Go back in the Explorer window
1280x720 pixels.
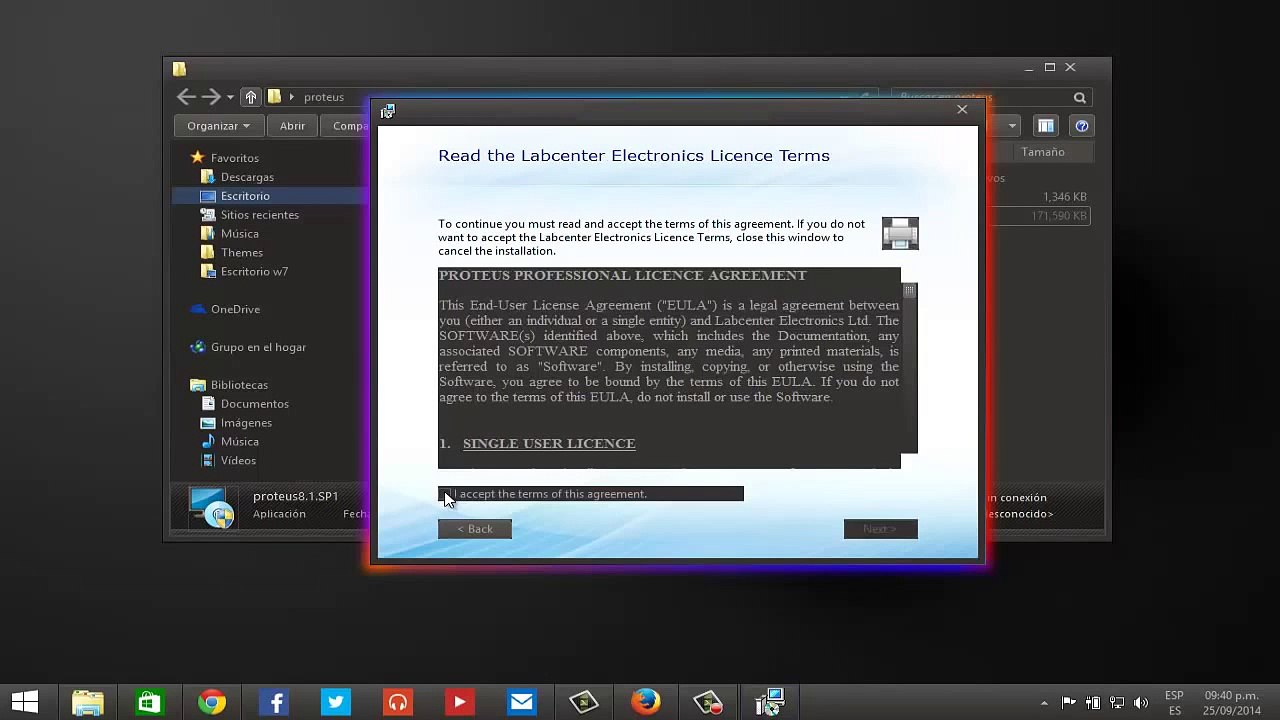pyautogui.click(x=186, y=97)
